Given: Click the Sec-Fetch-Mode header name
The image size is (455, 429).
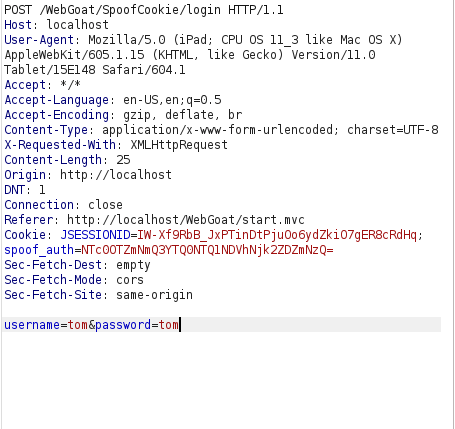Looking at the screenshot, I should 53,280.
